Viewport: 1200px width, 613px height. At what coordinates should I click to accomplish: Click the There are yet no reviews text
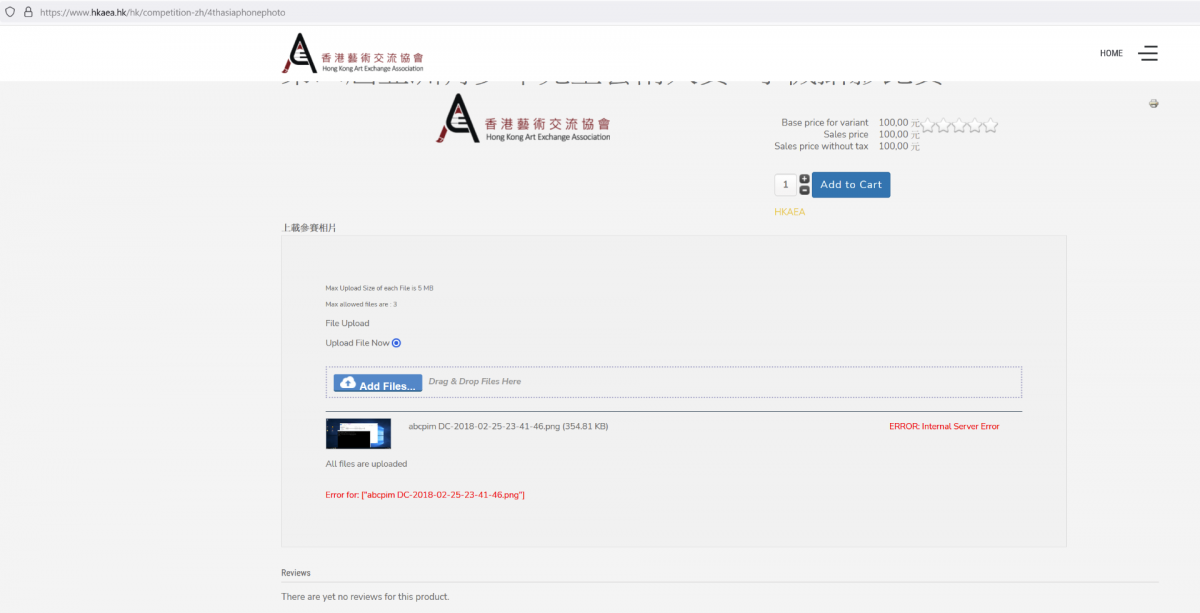coord(365,597)
